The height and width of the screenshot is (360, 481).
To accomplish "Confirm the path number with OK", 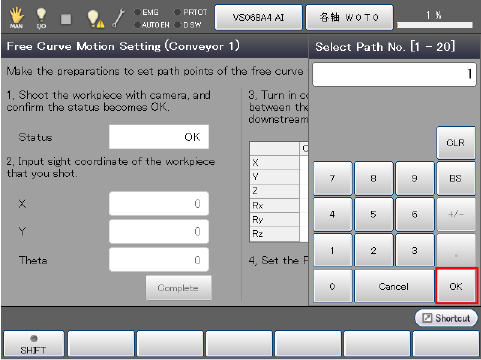I will click(x=456, y=286).
